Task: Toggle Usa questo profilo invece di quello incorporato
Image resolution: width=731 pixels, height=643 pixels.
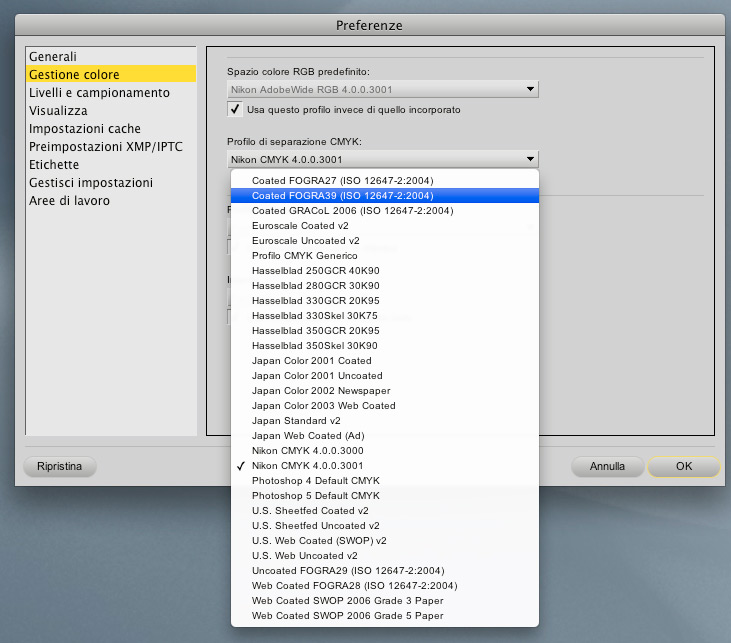Action: (x=235, y=109)
